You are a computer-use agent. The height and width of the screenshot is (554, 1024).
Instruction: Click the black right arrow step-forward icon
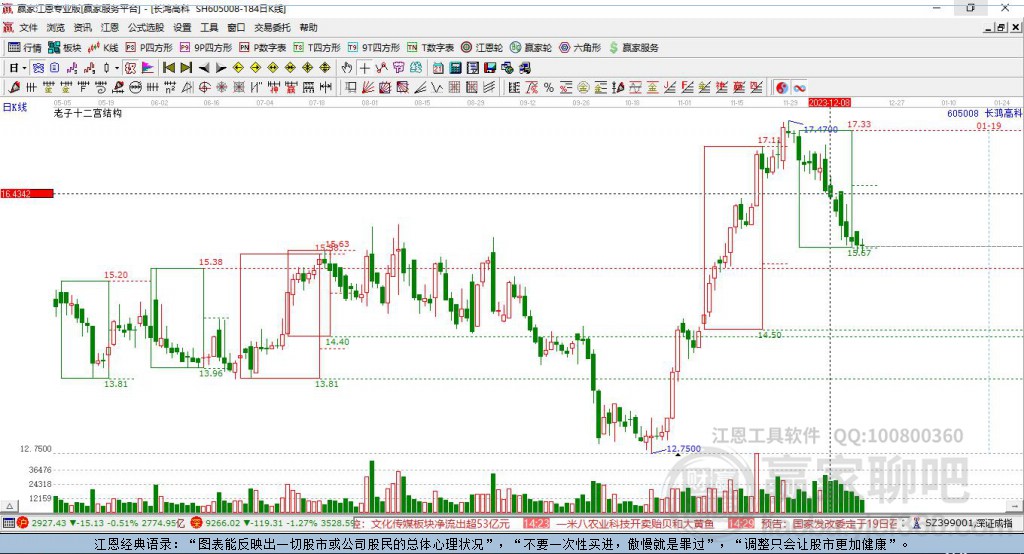(x=221, y=68)
